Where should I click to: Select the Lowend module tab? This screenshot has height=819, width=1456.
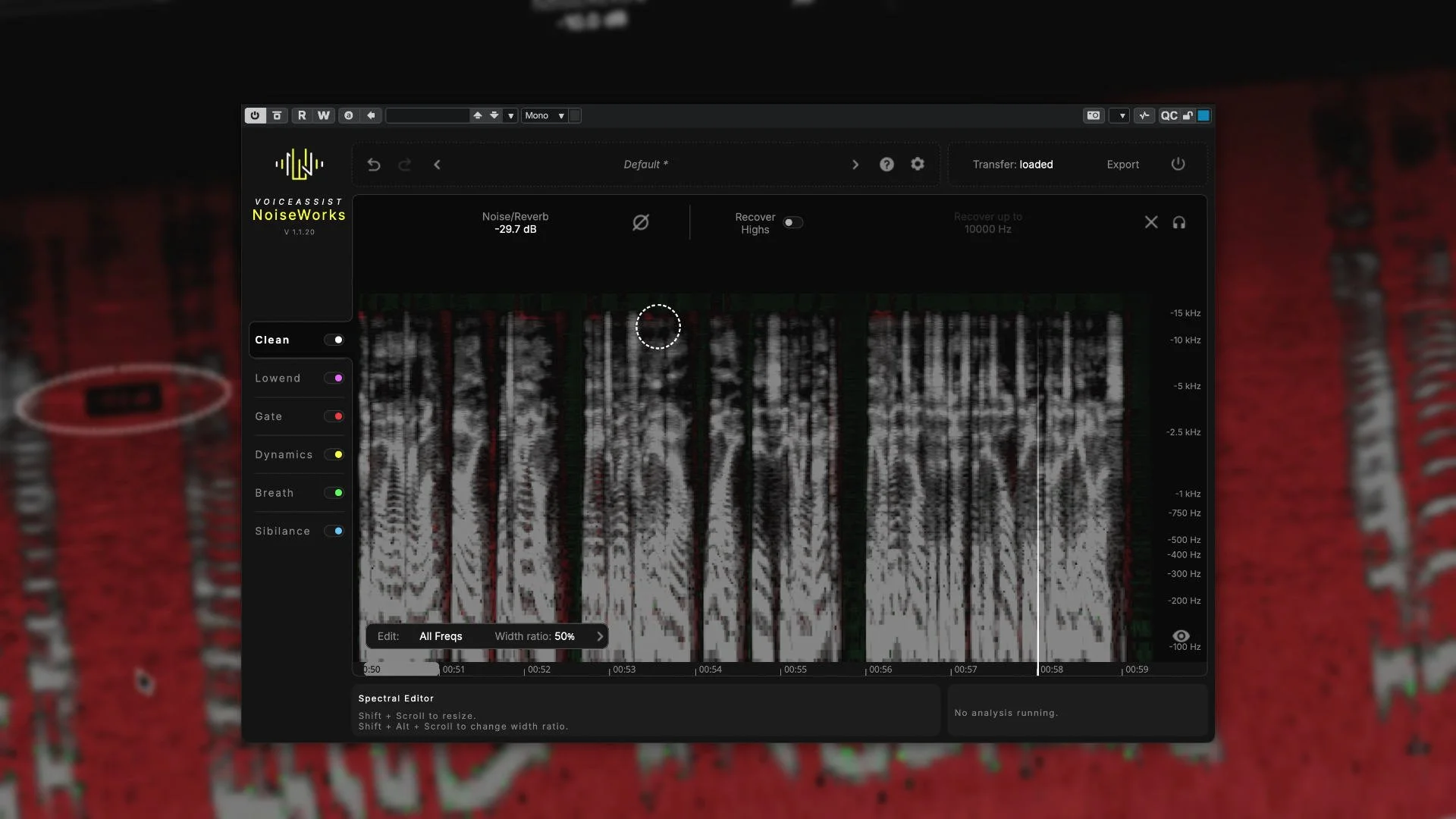click(278, 378)
